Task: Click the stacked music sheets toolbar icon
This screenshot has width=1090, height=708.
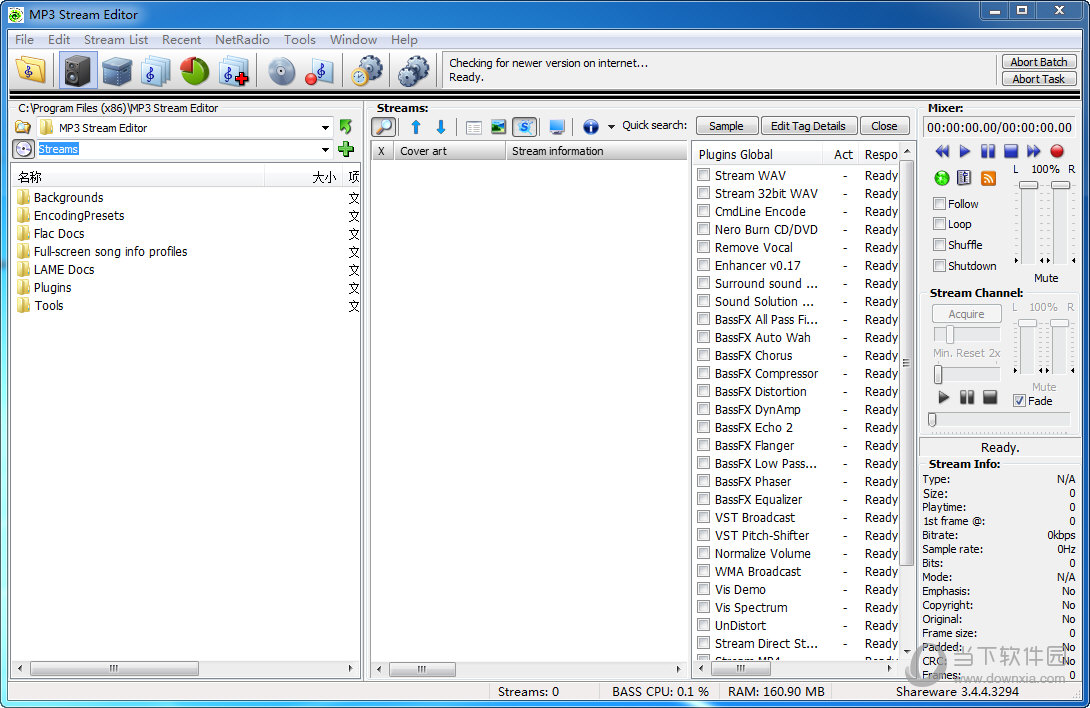Action: [x=155, y=70]
